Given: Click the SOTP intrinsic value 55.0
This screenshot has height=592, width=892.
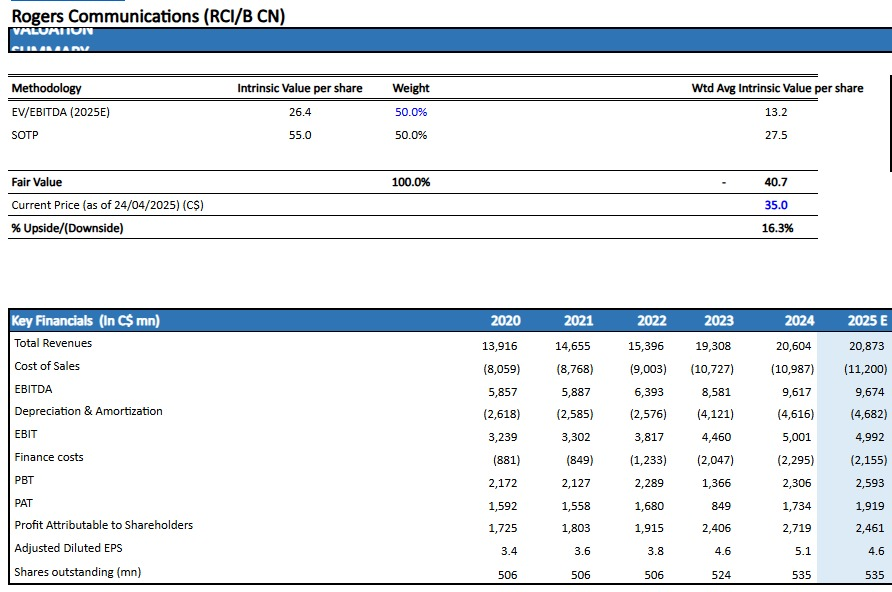Looking at the screenshot, I should (300, 135).
